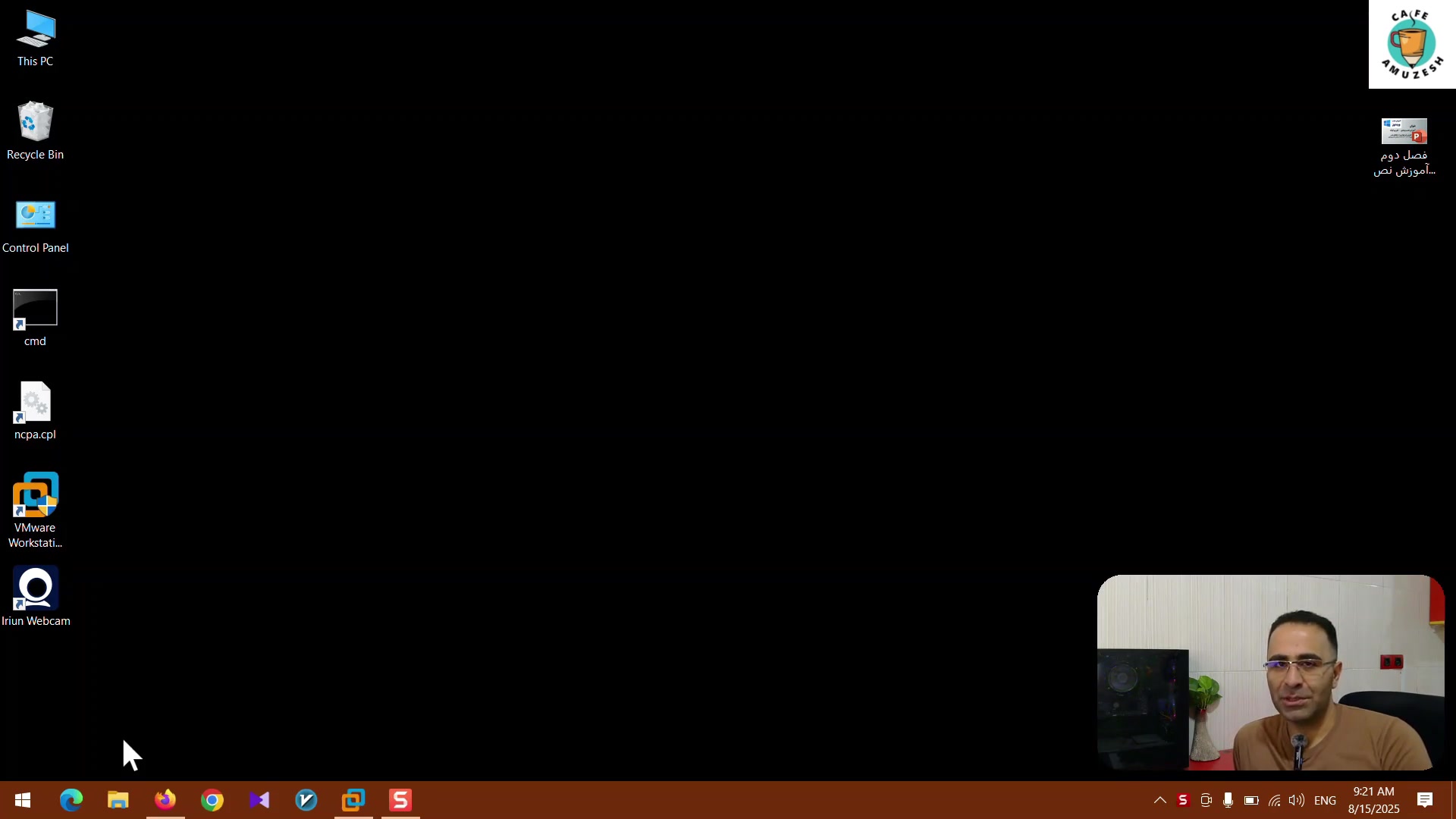The height and width of the screenshot is (819, 1456).
Task: Open the volume control in the tray
Action: (1297, 800)
